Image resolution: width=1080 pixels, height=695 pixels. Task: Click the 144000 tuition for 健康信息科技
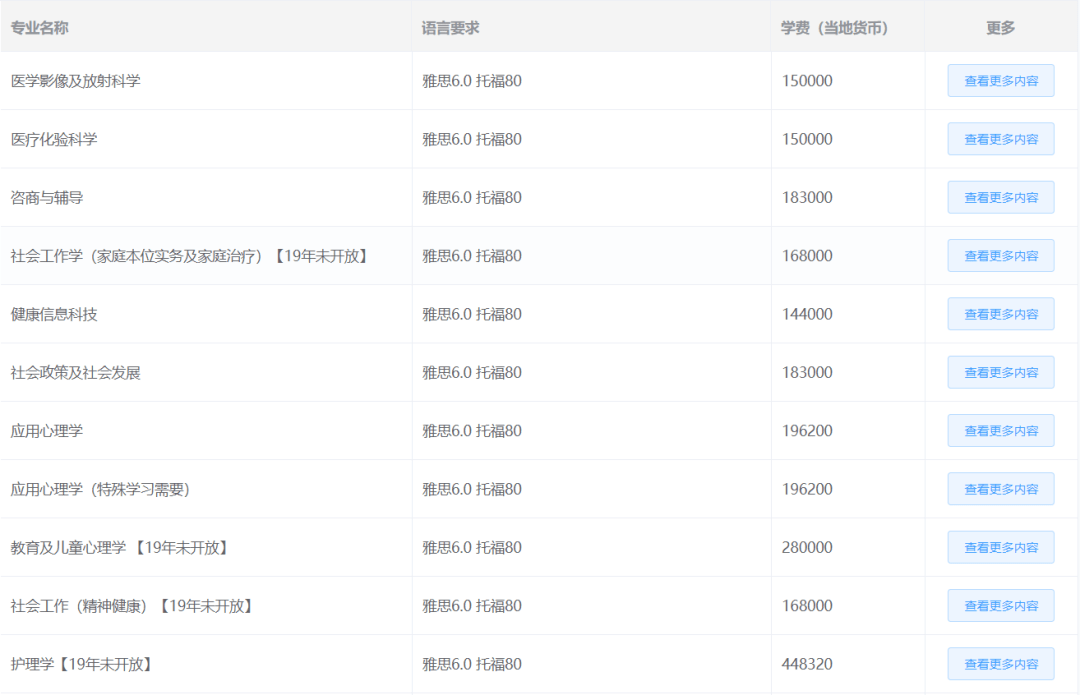[807, 314]
